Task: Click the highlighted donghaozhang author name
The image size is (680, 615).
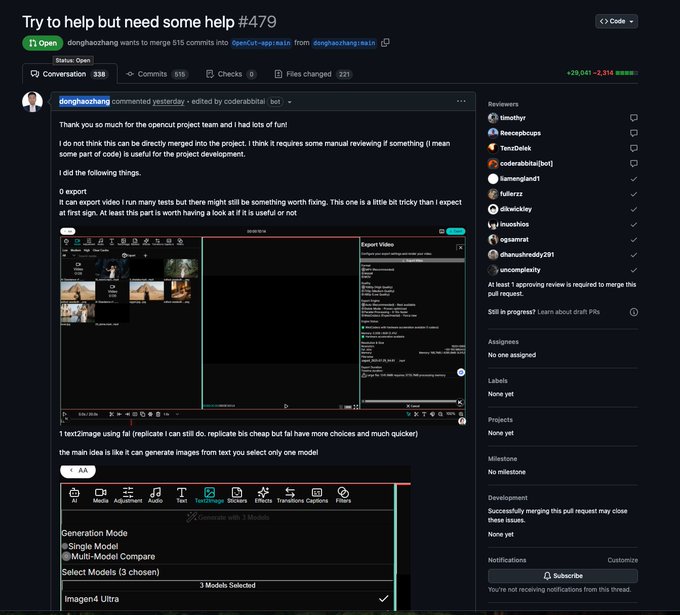Action: (85, 101)
